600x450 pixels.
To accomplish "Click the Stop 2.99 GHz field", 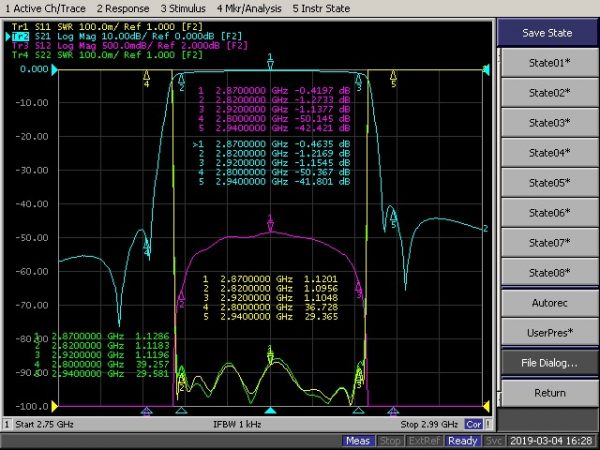I will (x=429, y=424).
